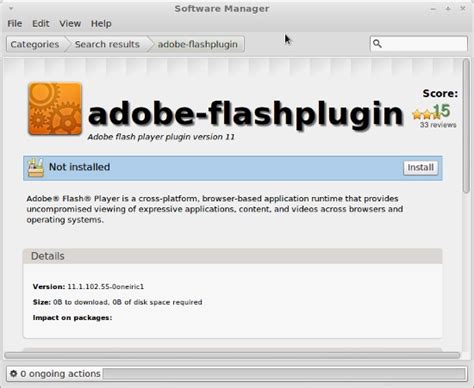Click the Not installed package box icon
Viewport: 474px width, 388px height.
click(x=36, y=168)
